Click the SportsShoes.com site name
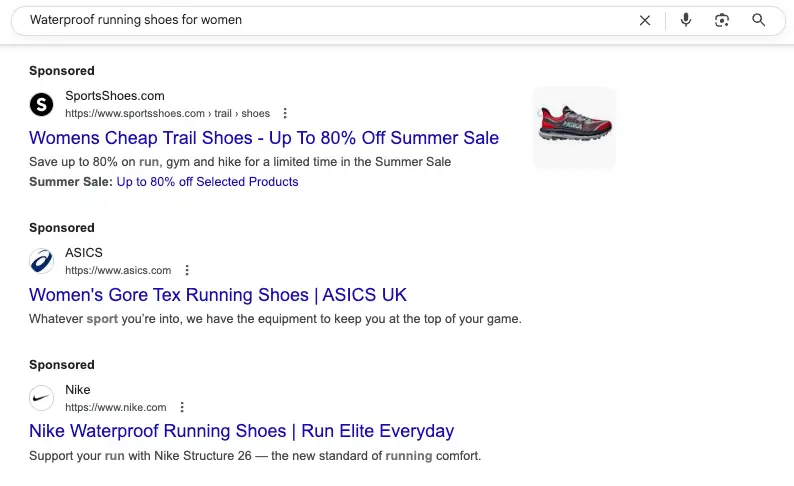Image resolution: width=794 pixels, height=486 pixels. pyautogui.click(x=115, y=96)
